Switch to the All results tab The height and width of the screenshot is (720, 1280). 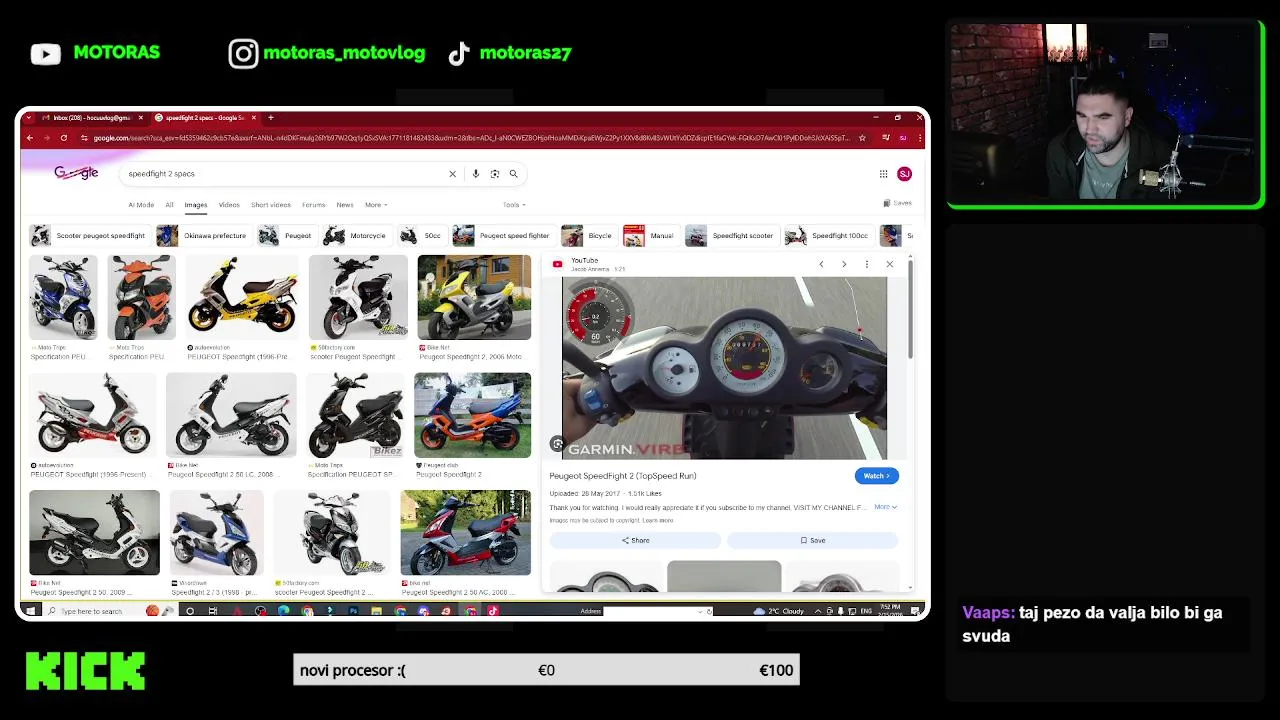click(169, 205)
